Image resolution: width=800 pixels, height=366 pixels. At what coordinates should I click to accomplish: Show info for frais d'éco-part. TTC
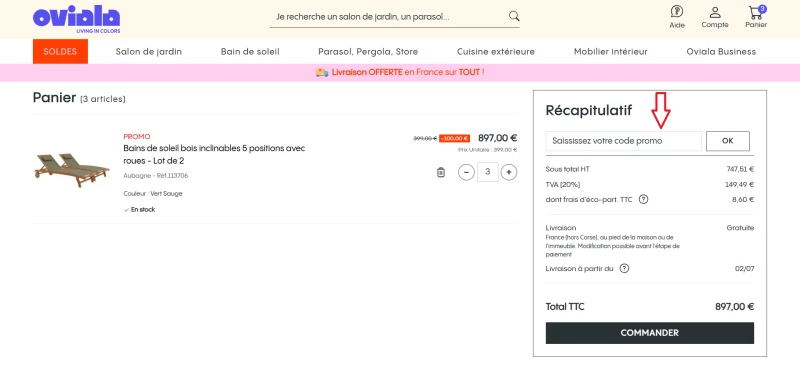point(643,200)
